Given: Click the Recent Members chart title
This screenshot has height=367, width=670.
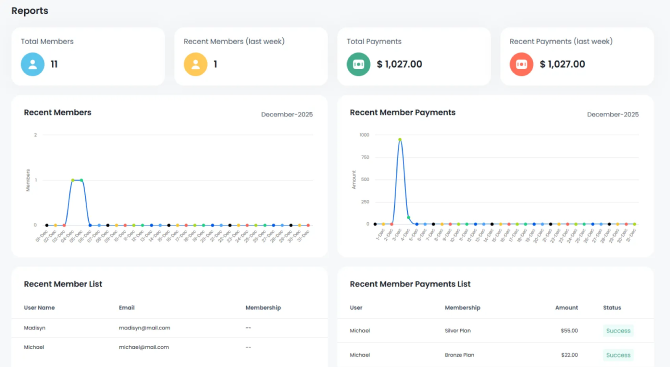Looking at the screenshot, I should [58, 112].
